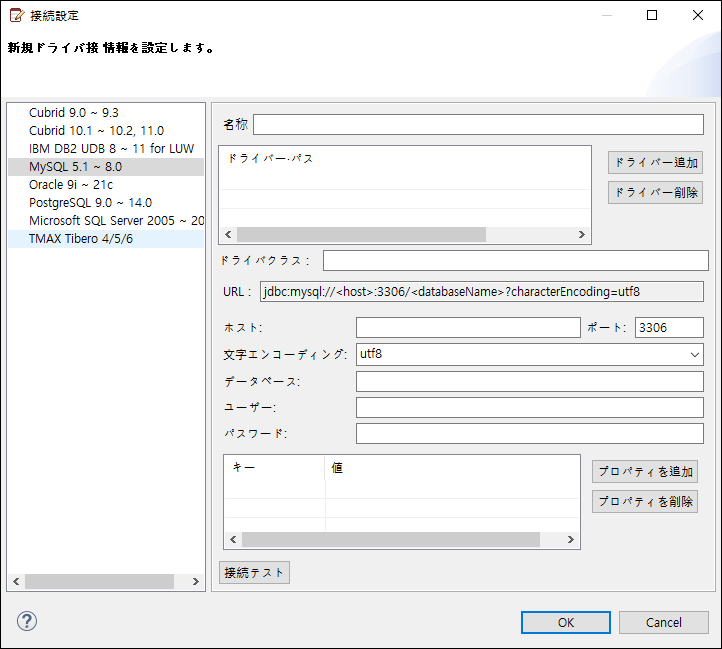Maximize the 接続設定 dialog window
722x649 pixels.
pyautogui.click(x=652, y=15)
